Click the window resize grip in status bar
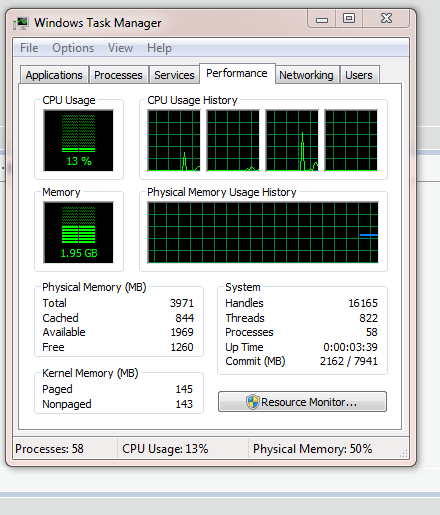 (x=404, y=453)
